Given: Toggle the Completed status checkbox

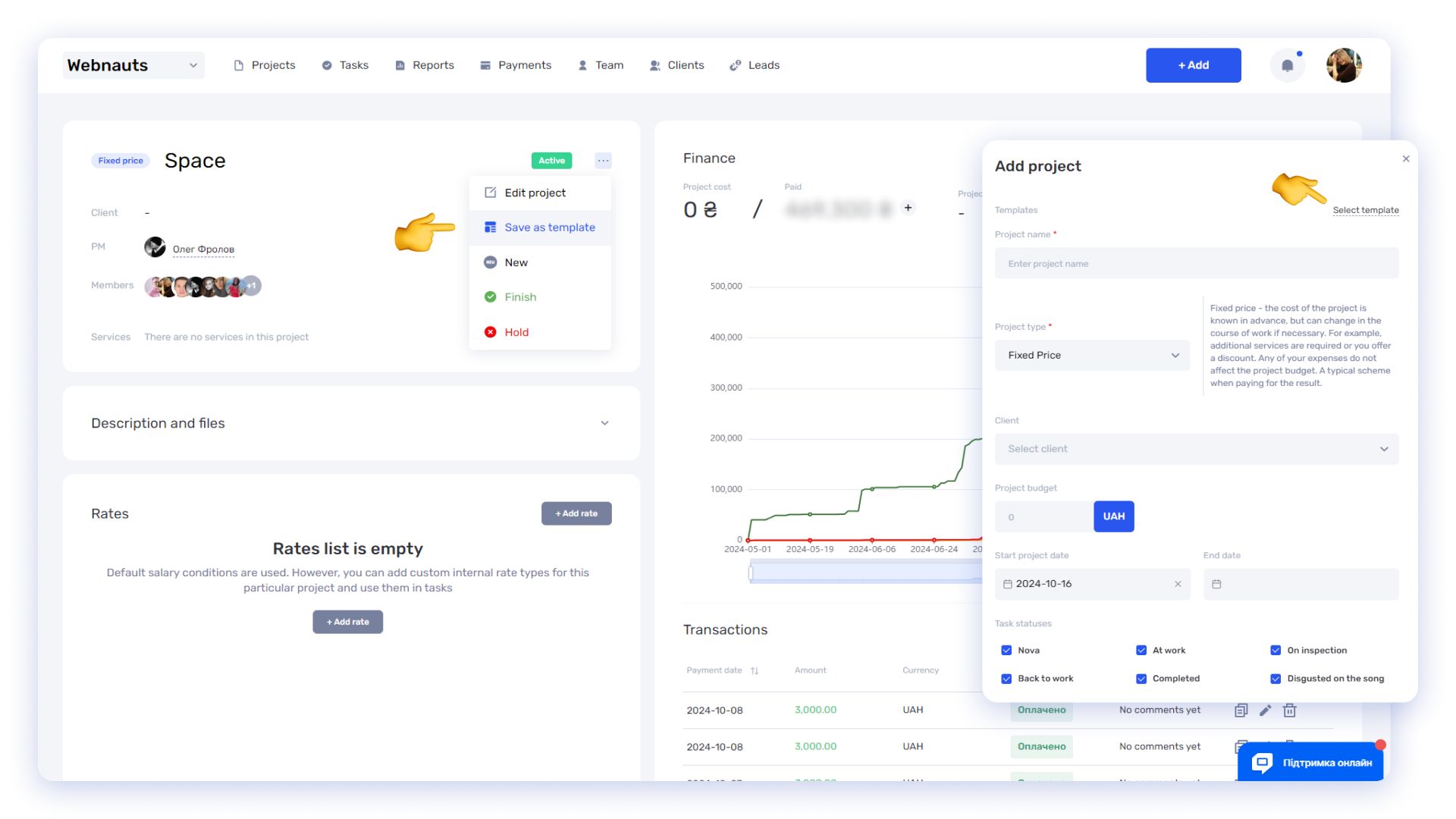Looking at the screenshot, I should [x=1141, y=679].
